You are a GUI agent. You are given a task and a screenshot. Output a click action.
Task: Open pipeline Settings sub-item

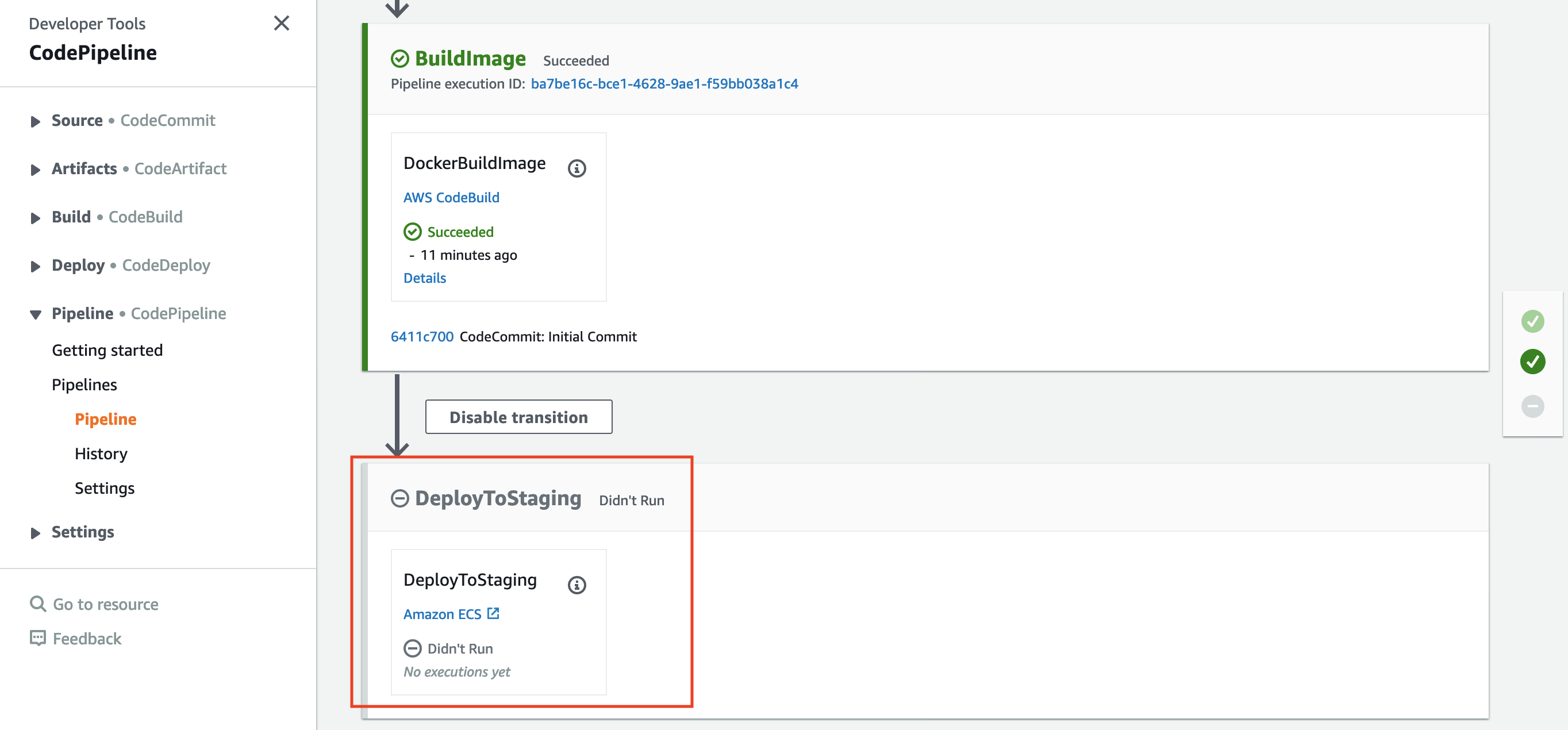pos(104,488)
